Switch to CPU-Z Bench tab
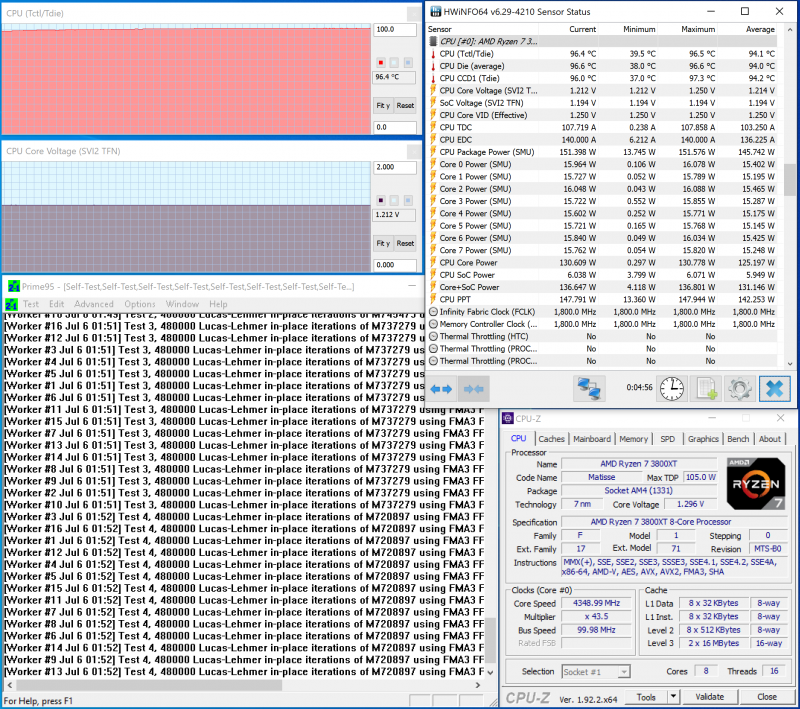The width and height of the screenshot is (800, 709). 738,439
